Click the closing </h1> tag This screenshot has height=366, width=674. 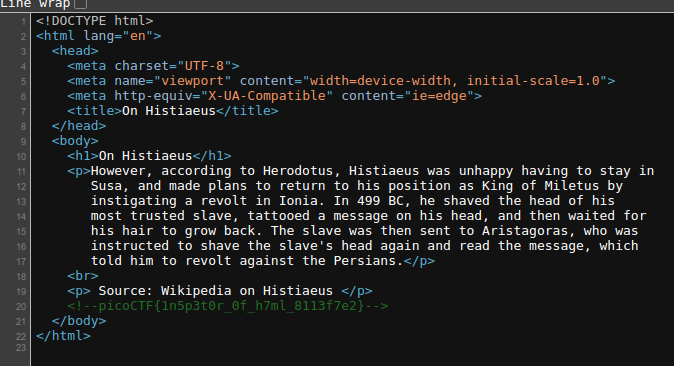click(x=212, y=157)
